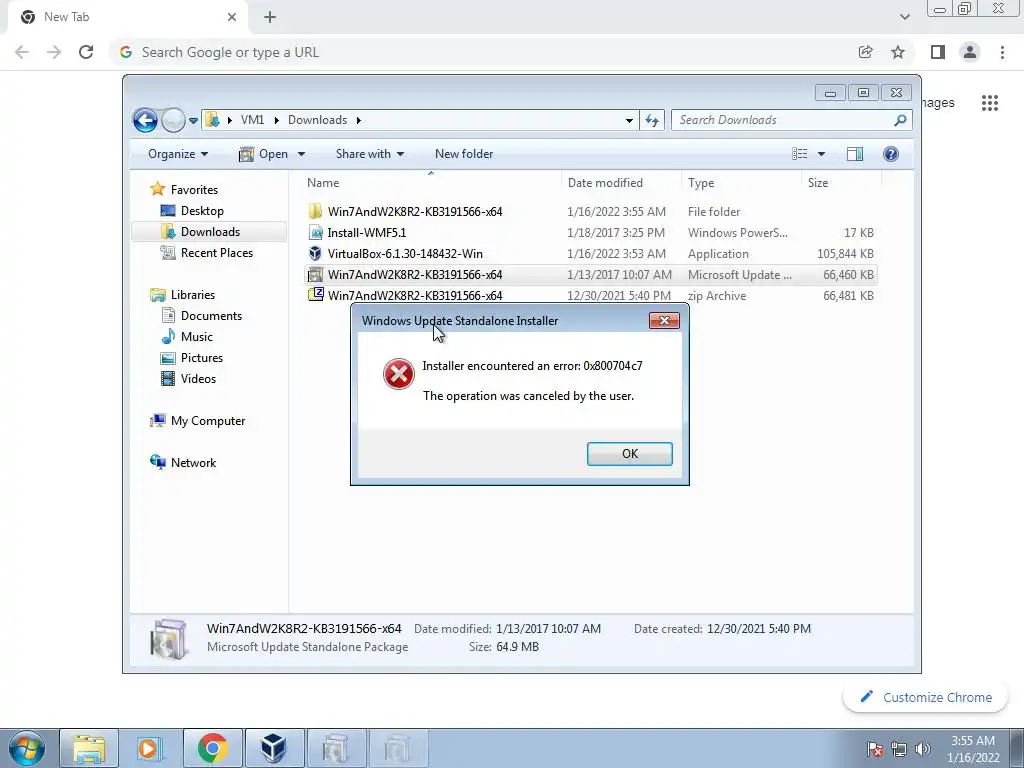Click the Explorer forward arrow button
This screenshot has height=768, width=1024.
(x=173, y=120)
